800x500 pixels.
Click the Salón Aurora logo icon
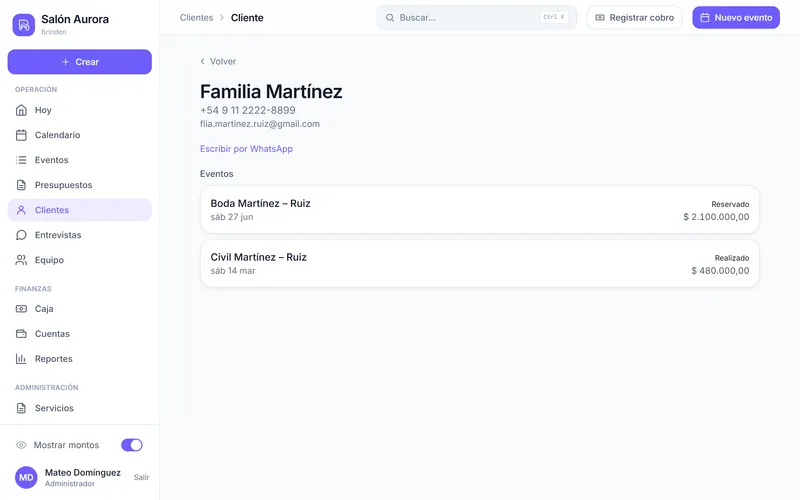23,24
